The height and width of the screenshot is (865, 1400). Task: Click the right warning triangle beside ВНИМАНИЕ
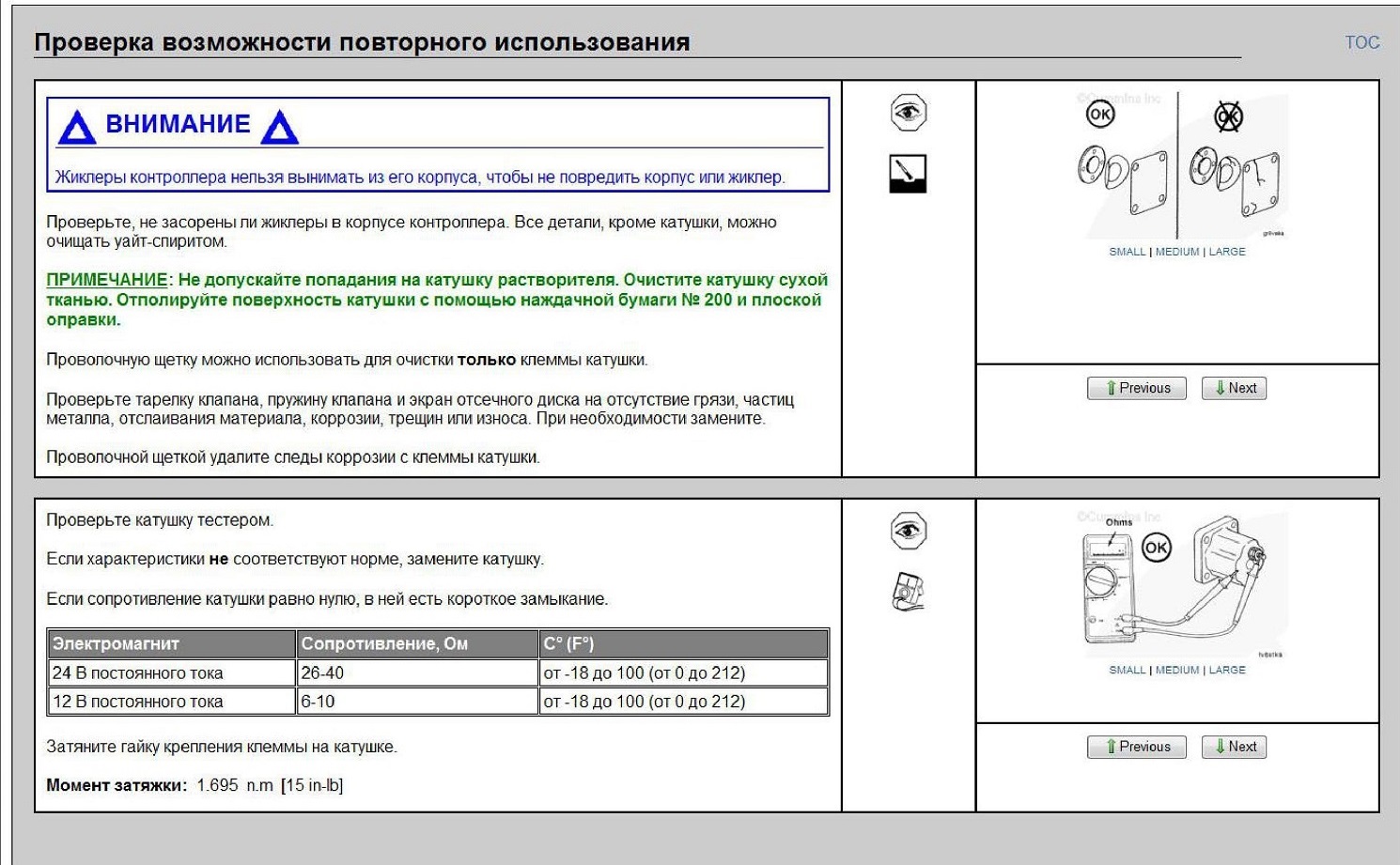279,127
